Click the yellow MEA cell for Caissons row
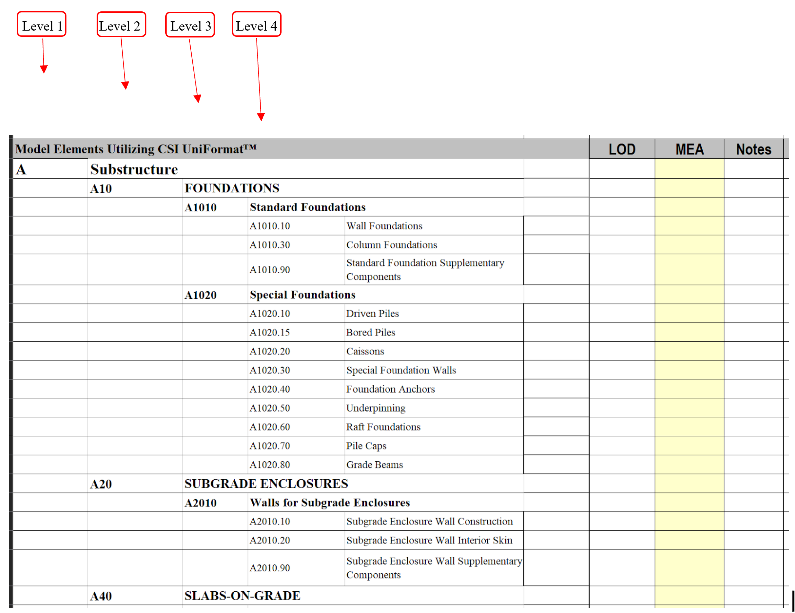The width and height of the screenshot is (795, 613). point(689,352)
